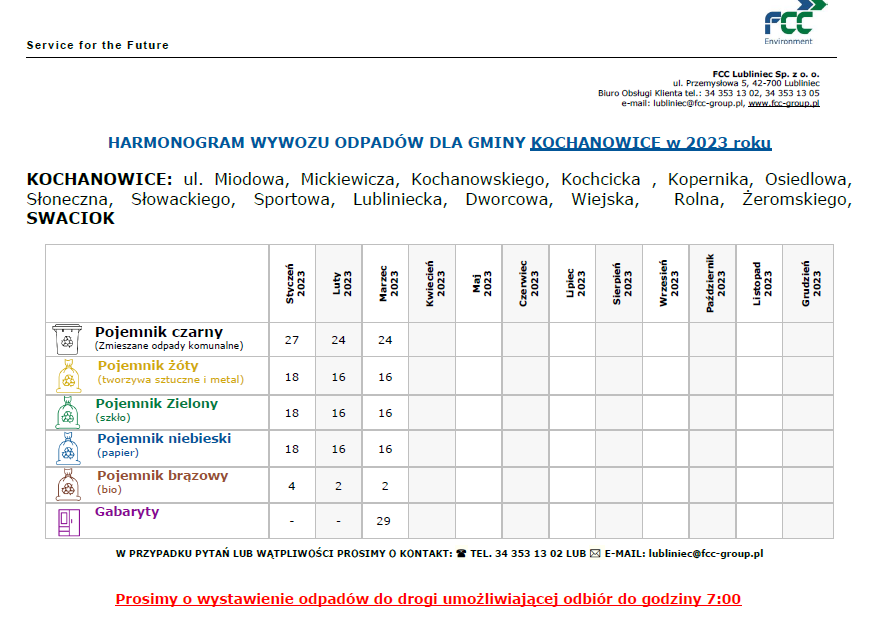This screenshot has width=869, height=628.
Task: Click the purple Gabaryty furniture icon
Action: pos(67,520)
